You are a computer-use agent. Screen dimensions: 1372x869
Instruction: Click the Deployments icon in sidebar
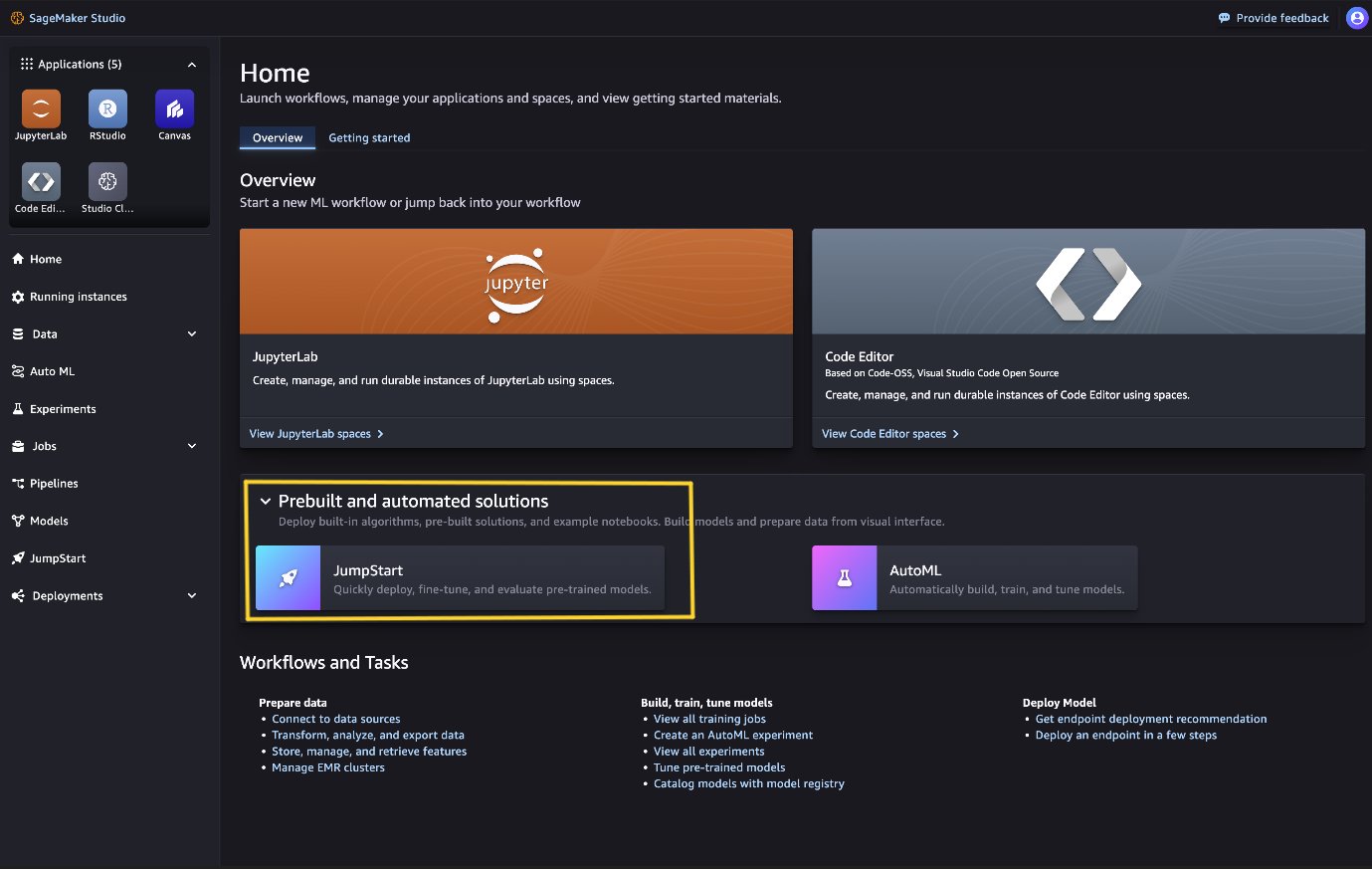(18, 596)
